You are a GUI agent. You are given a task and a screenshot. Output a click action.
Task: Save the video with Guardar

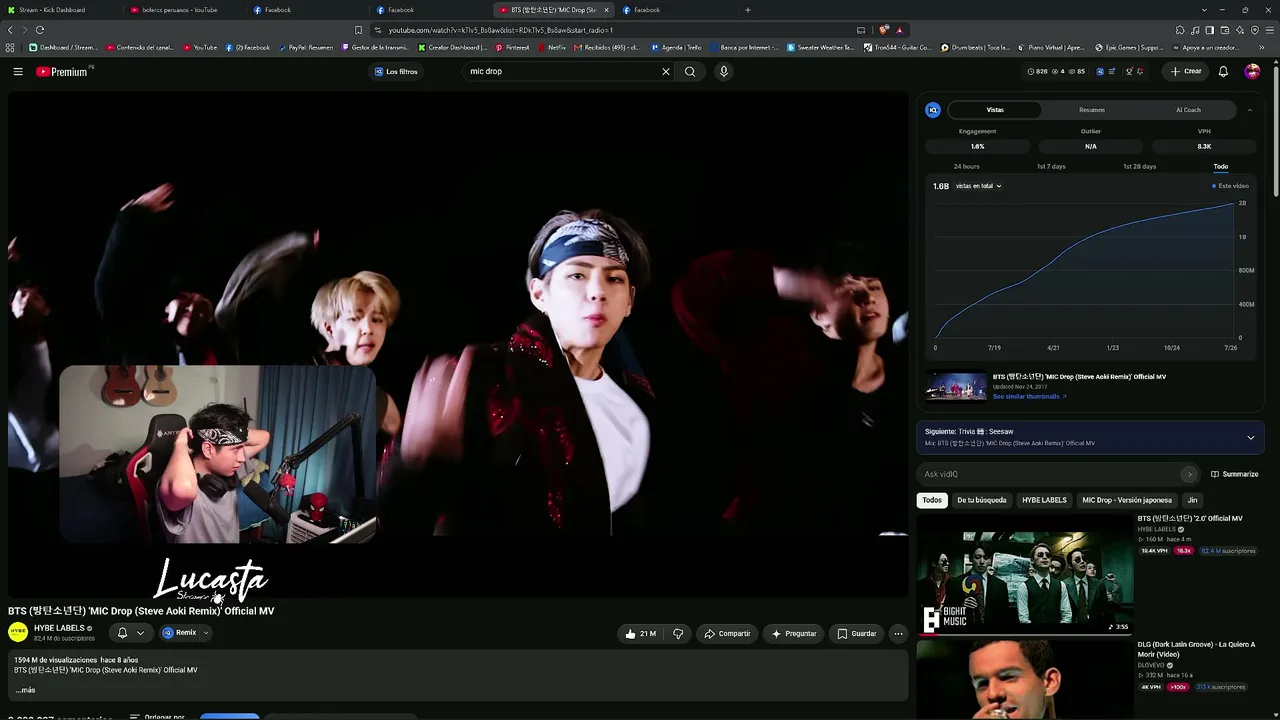click(x=857, y=633)
